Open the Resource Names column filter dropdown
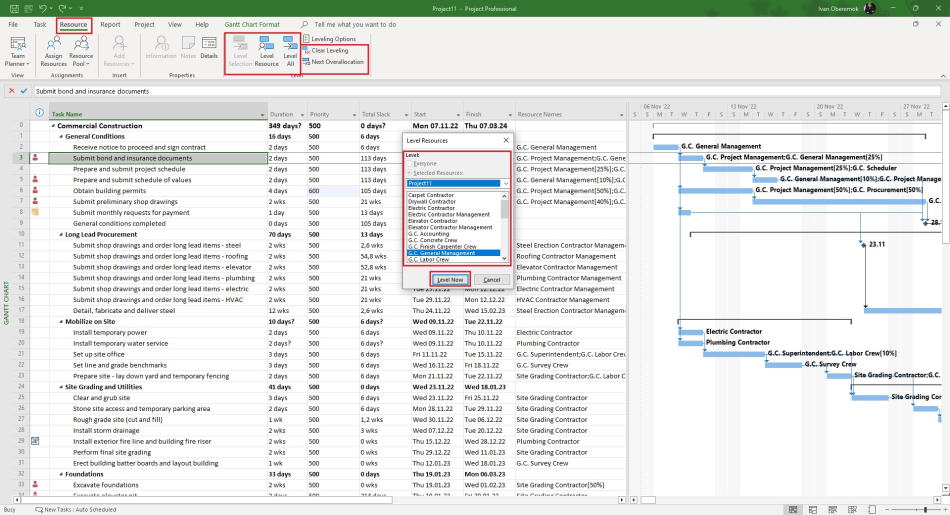Screen dimensions: 950x515 [x=622, y=115]
